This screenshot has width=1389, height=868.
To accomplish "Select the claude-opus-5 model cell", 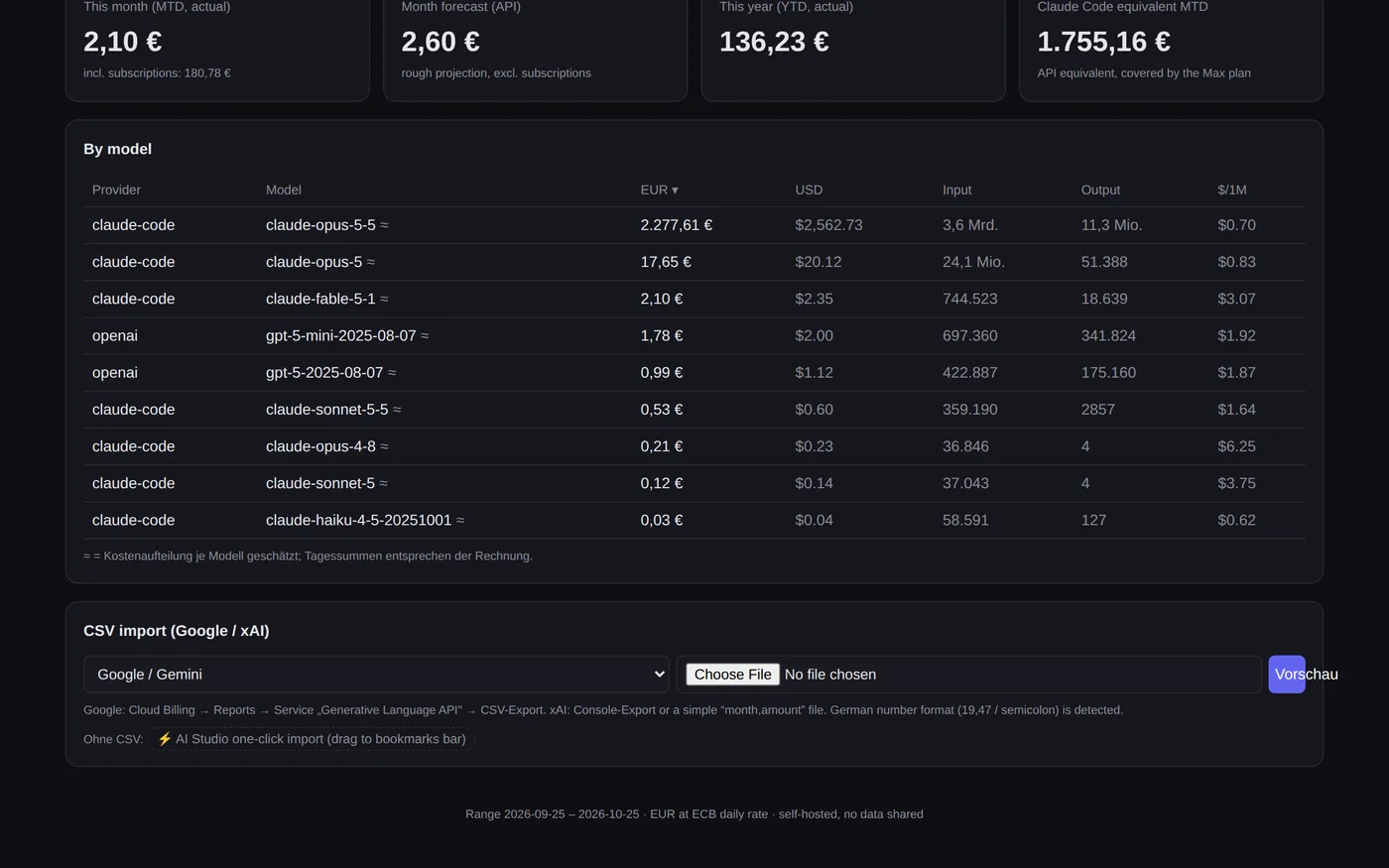I will pos(319,262).
